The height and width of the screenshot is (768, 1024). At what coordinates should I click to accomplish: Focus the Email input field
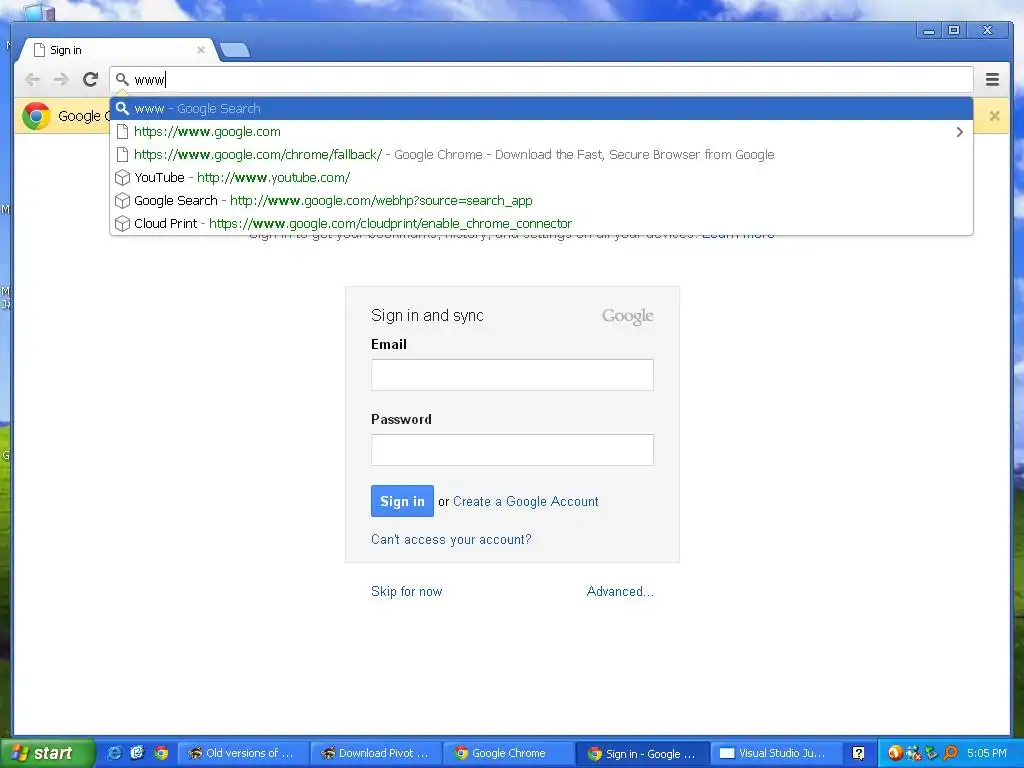pyautogui.click(x=512, y=375)
